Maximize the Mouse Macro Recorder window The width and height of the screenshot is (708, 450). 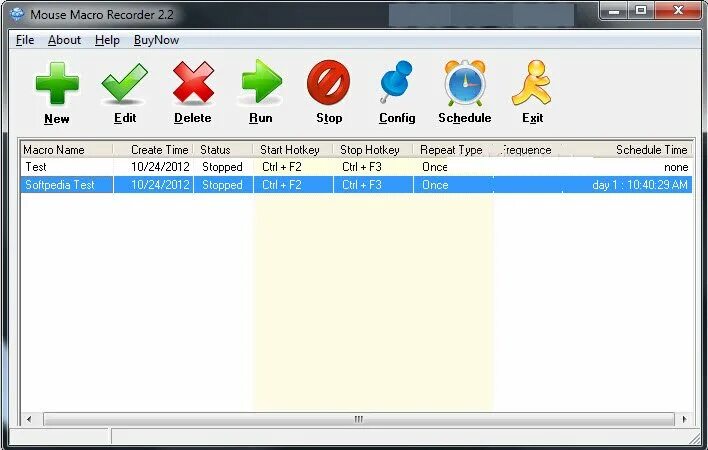point(641,11)
